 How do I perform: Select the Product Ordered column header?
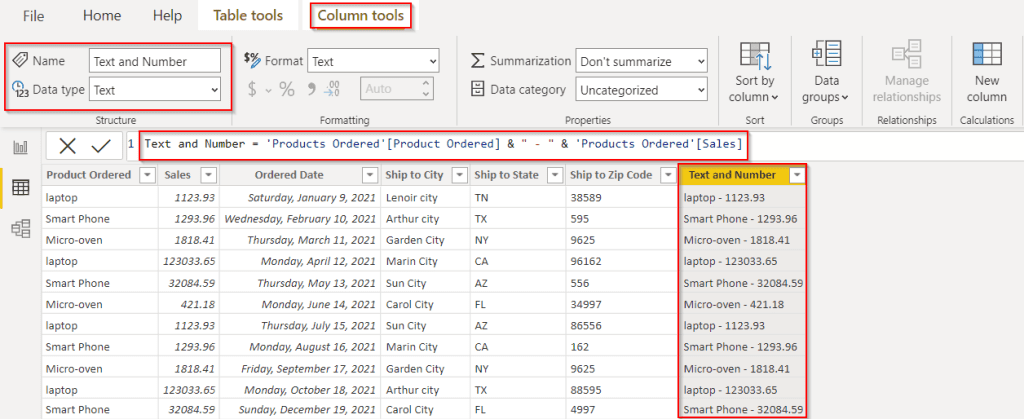[x=88, y=175]
